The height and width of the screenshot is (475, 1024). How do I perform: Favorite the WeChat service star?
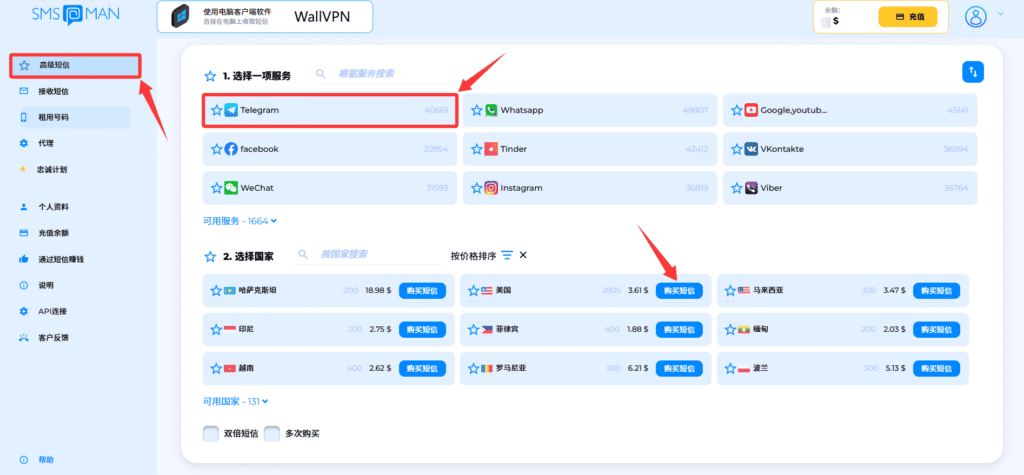coord(217,188)
